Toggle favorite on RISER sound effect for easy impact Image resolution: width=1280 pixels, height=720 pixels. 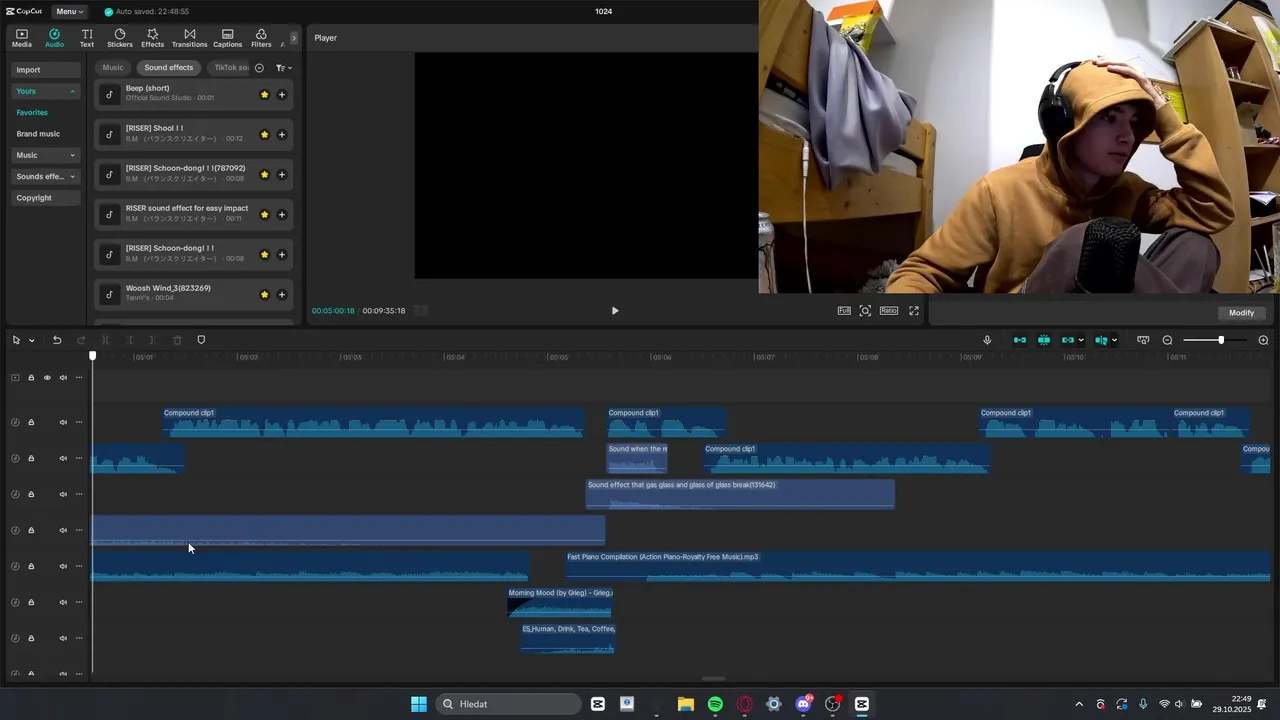[264, 215]
